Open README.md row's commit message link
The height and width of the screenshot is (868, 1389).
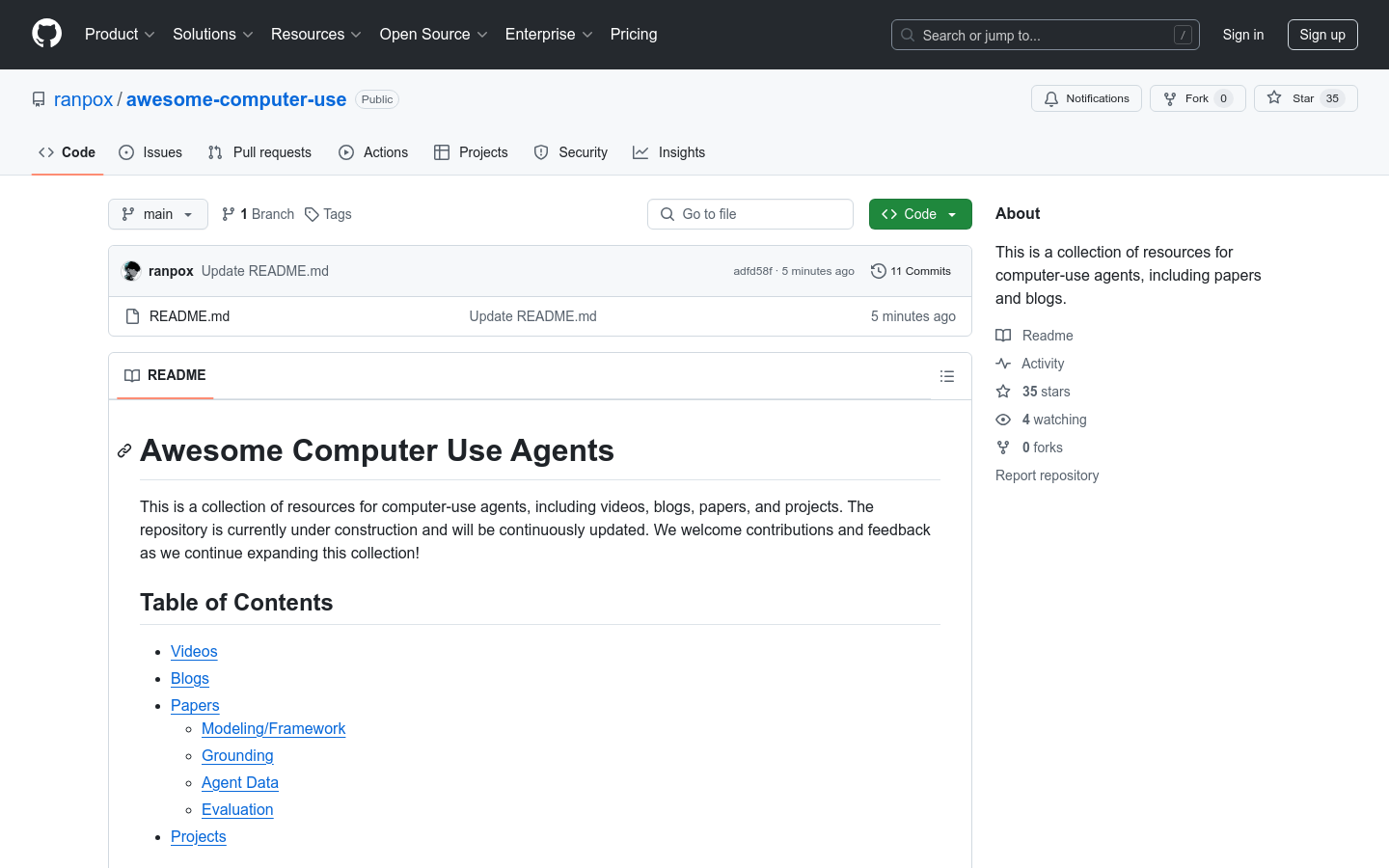533,316
